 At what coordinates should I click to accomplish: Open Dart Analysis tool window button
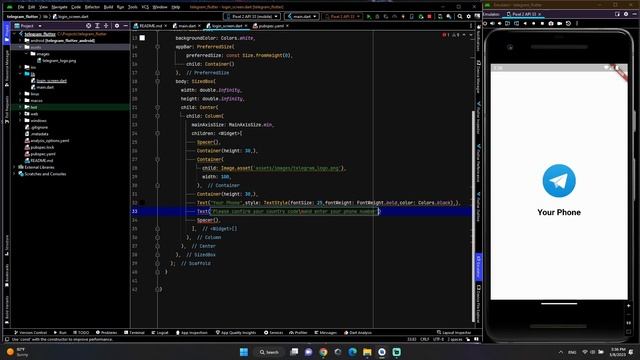coord(358,333)
